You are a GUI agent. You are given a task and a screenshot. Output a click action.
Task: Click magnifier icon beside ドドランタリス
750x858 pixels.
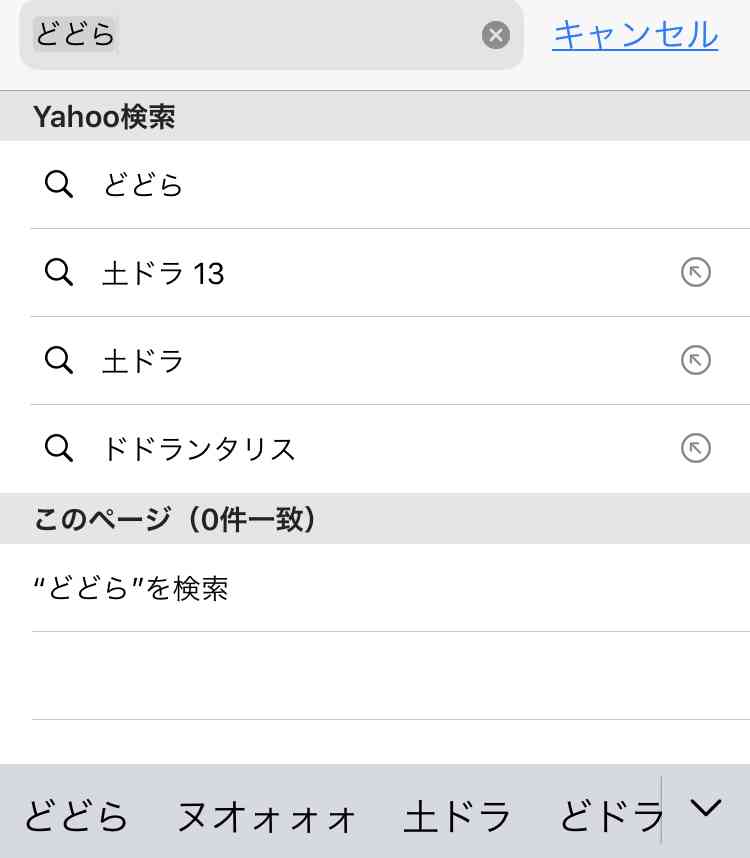[x=59, y=448]
